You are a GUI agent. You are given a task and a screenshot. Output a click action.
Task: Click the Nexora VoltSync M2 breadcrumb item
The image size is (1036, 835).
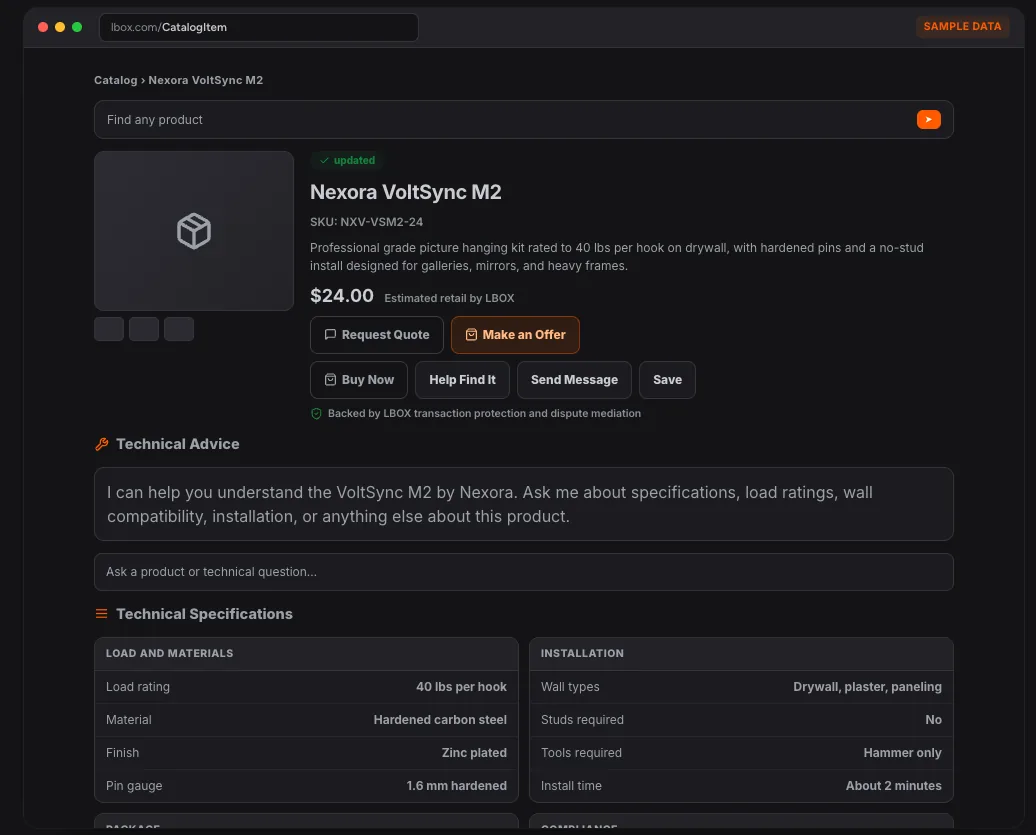coord(205,80)
